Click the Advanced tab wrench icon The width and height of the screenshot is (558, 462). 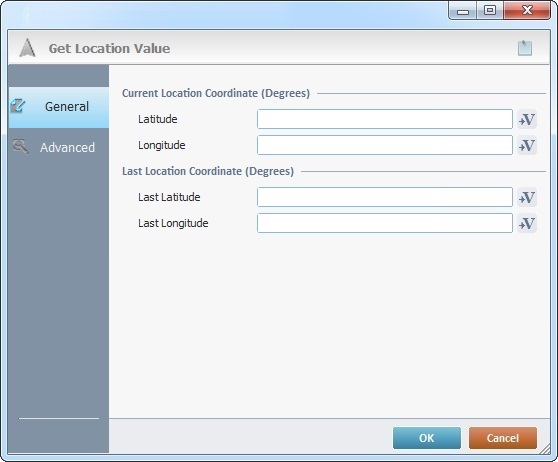tap(20, 147)
